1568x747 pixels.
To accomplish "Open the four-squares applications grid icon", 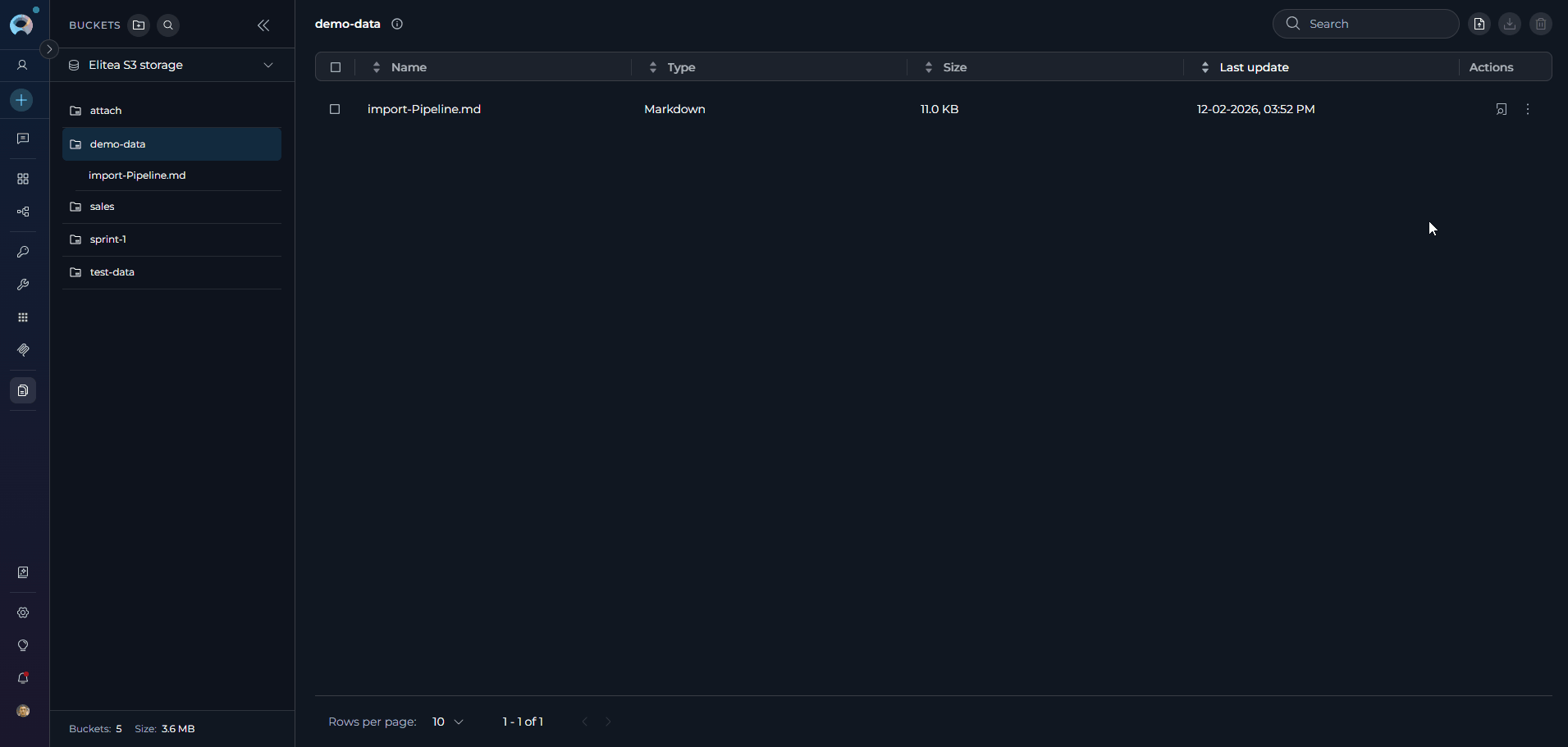I will pyautogui.click(x=23, y=179).
